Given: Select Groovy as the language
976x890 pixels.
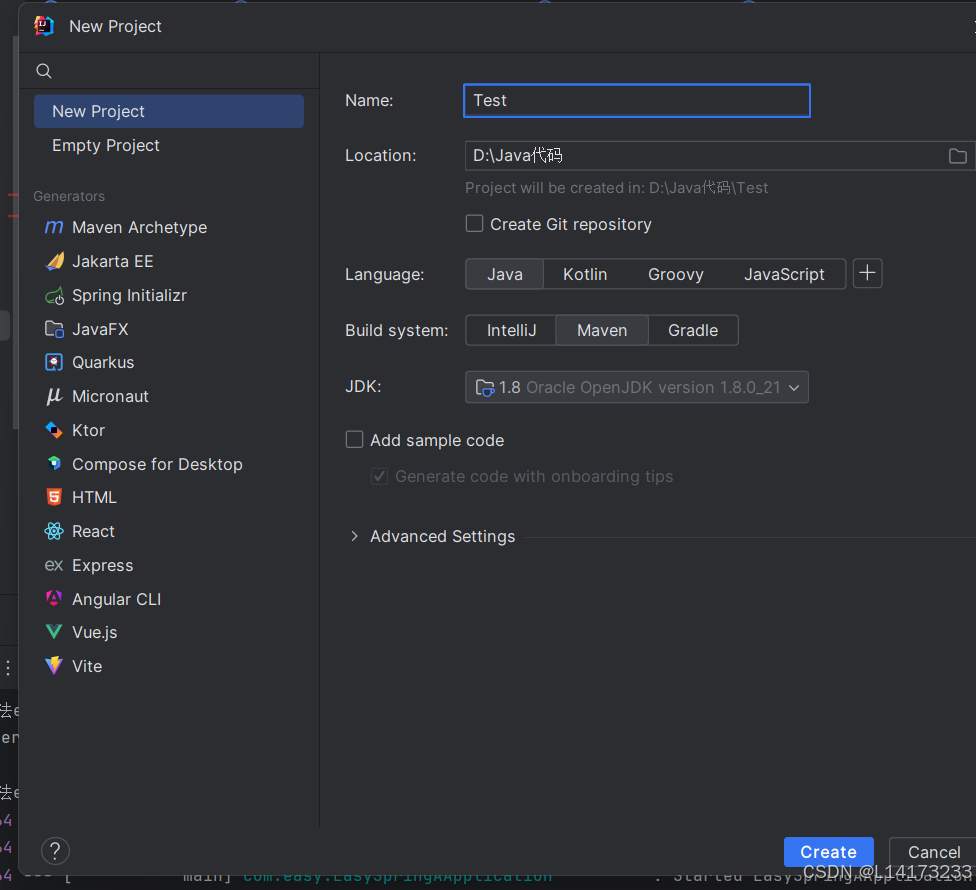Looking at the screenshot, I should click(675, 274).
